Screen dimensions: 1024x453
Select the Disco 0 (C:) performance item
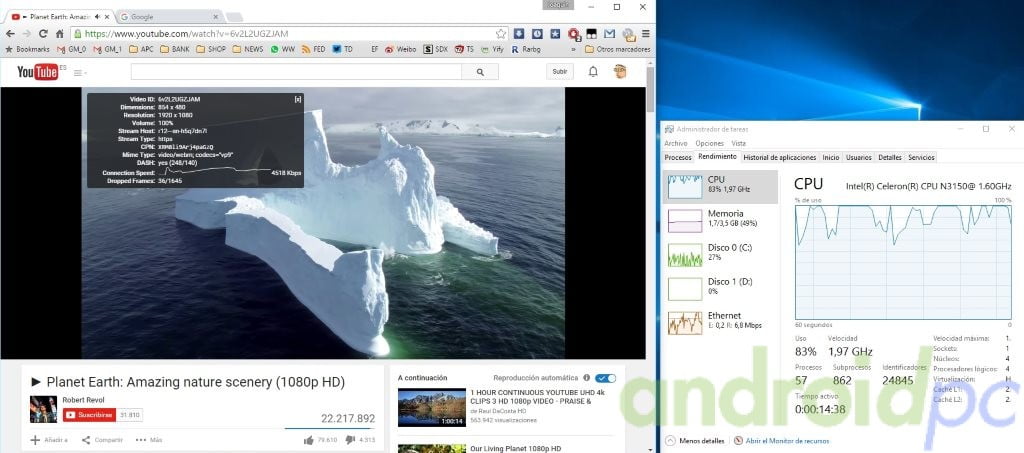tap(720, 255)
